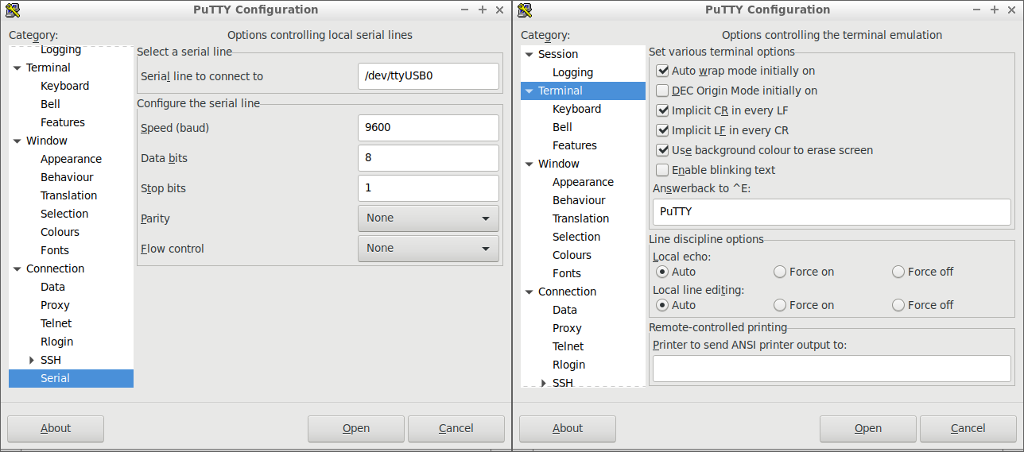Expand SSH category in right window
This screenshot has width=1024, height=452.
coord(543,383)
